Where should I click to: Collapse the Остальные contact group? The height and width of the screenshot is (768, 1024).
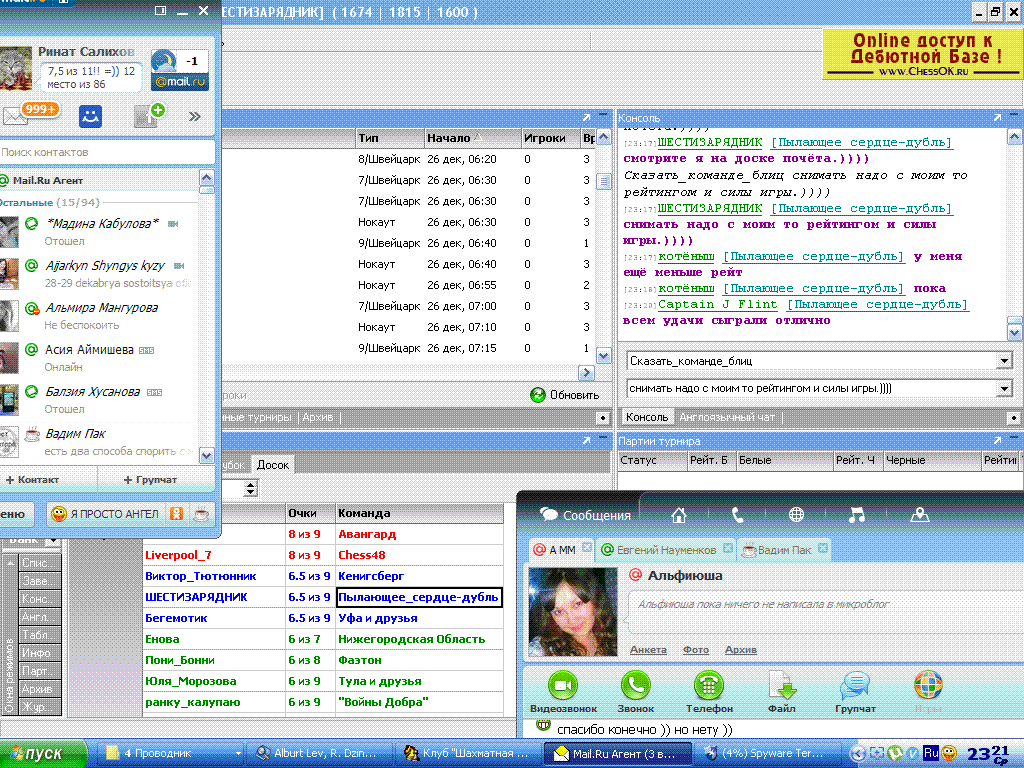click(x=49, y=202)
